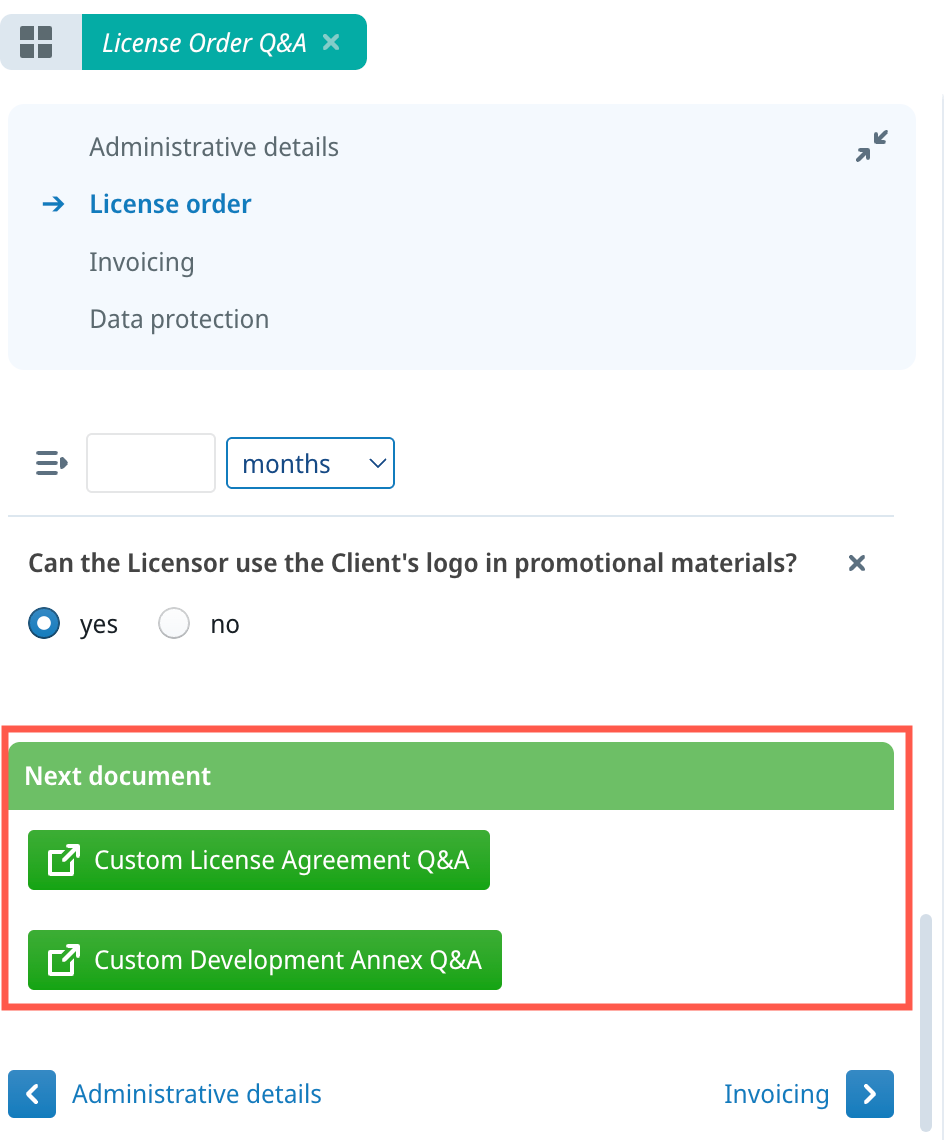Click the indent list icon beside duration field
Screen dimensions: 952x1140
pos(51,463)
